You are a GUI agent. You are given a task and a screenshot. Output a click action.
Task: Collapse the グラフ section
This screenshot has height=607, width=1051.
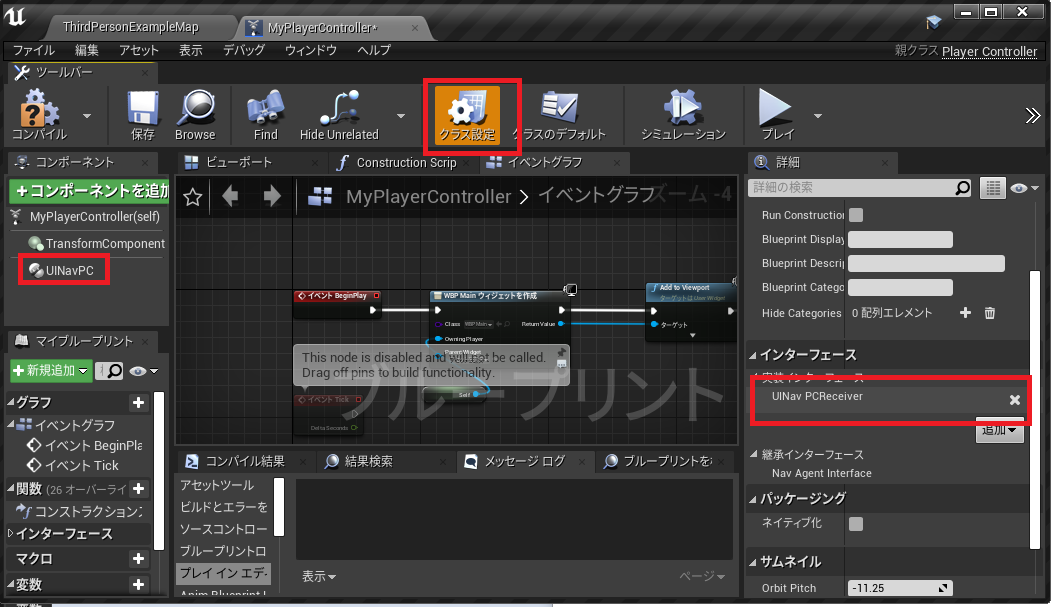[x=11, y=402]
